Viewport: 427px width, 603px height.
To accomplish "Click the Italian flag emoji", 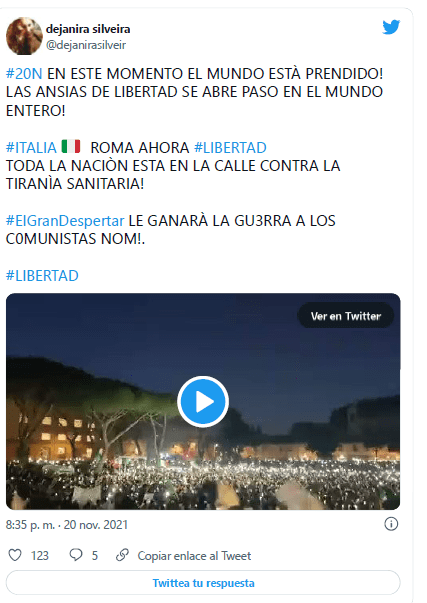I will [71, 147].
